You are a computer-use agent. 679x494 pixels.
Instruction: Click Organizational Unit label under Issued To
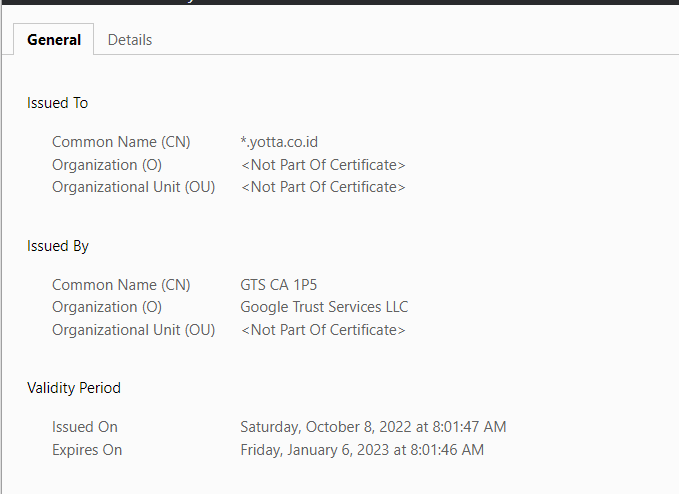133,187
